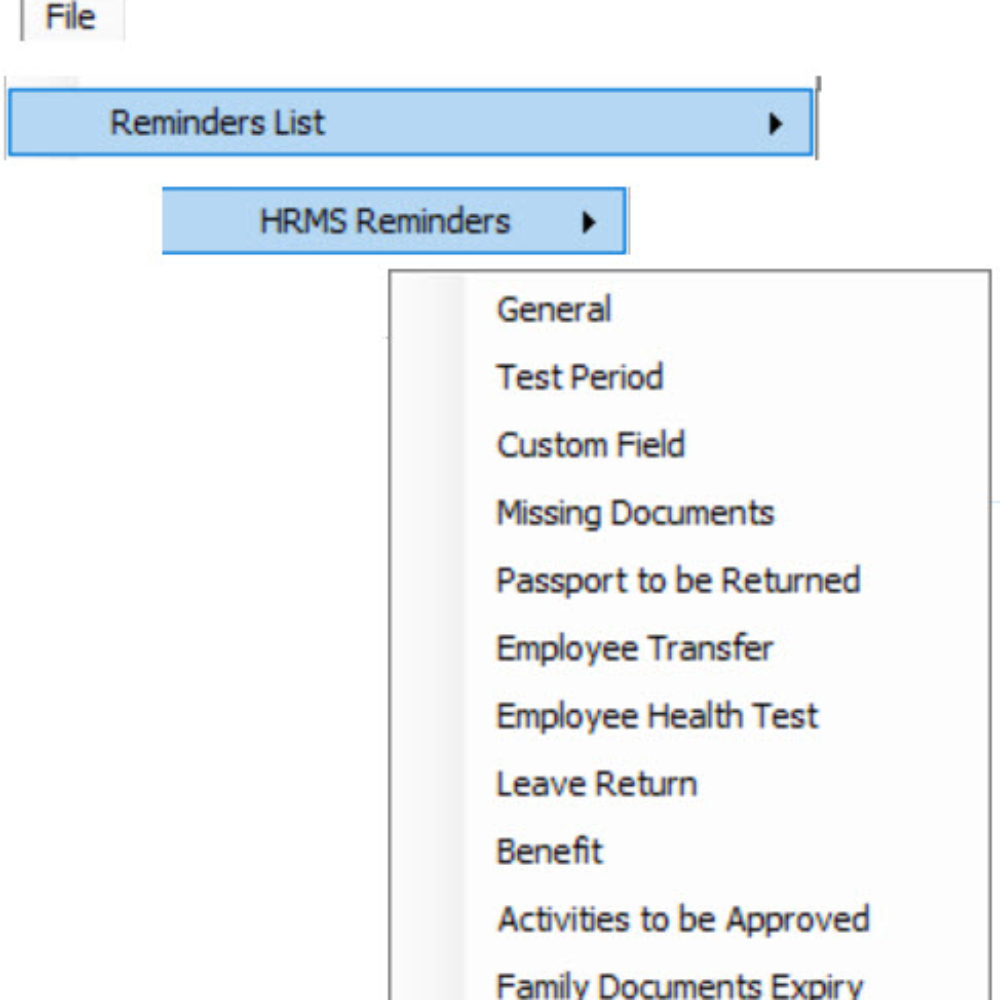Select the Reminders List menu entry
Viewport: 1000px width, 1000px height.
tap(217, 123)
